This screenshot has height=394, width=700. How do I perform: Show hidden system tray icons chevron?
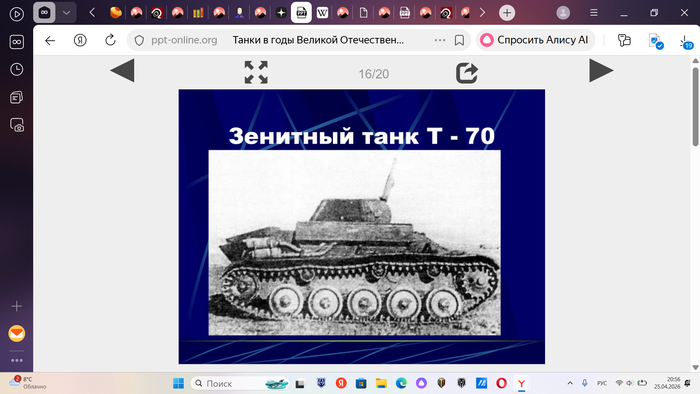[x=570, y=383]
